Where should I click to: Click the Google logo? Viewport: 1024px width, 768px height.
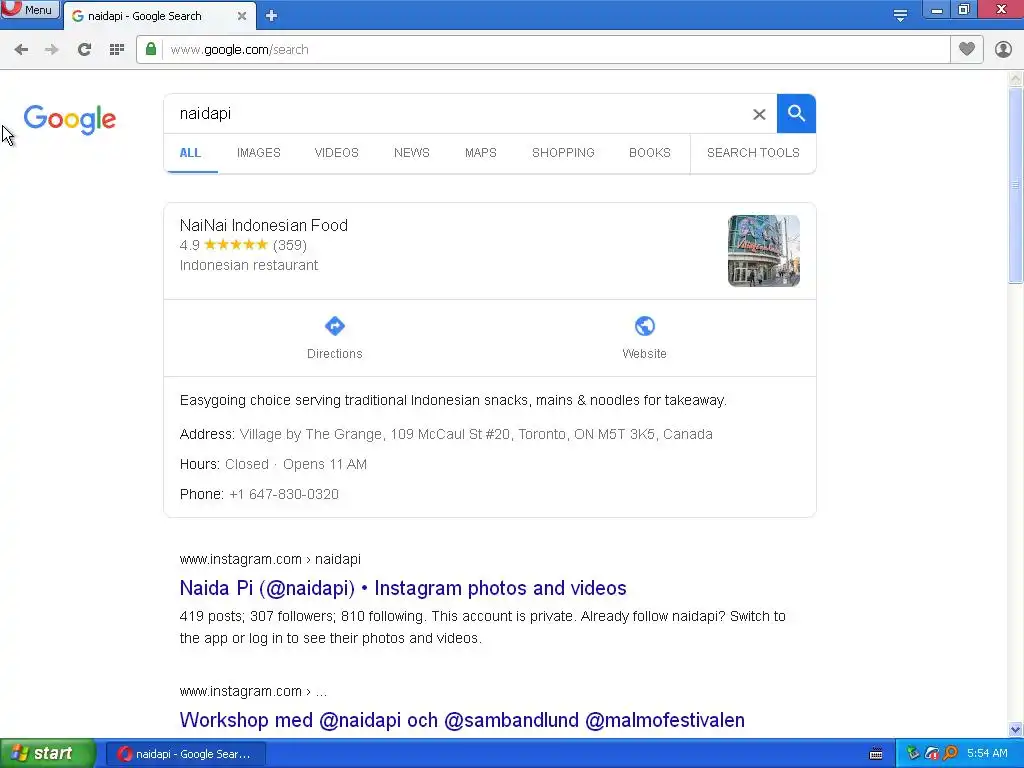coord(70,119)
